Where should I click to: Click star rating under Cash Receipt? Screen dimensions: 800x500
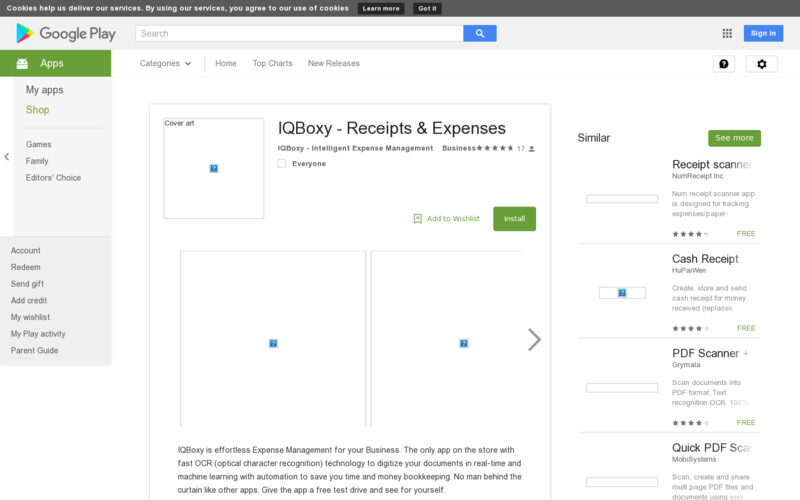pos(691,329)
